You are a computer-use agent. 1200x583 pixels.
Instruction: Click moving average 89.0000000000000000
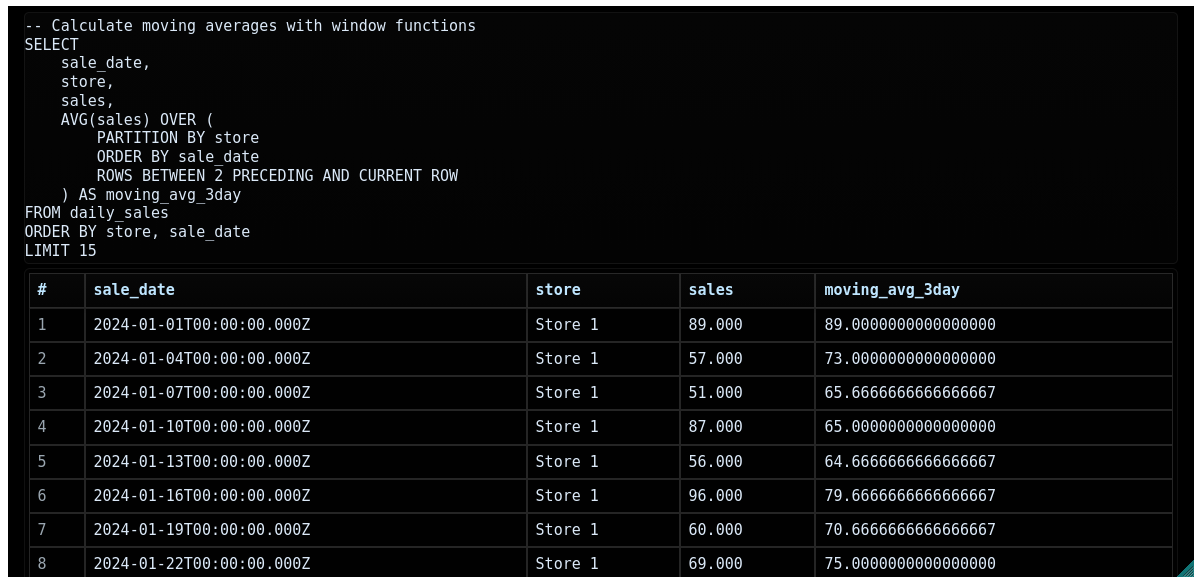pos(994,325)
